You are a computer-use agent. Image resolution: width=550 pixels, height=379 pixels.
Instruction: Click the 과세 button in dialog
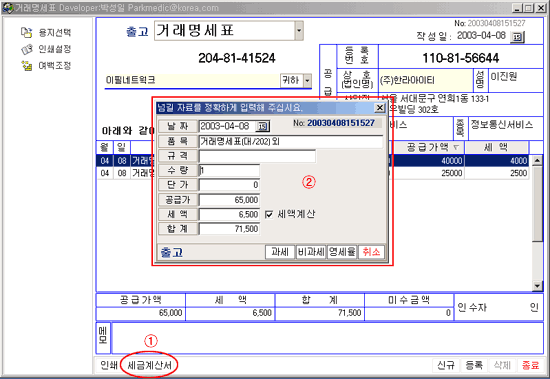click(280, 252)
